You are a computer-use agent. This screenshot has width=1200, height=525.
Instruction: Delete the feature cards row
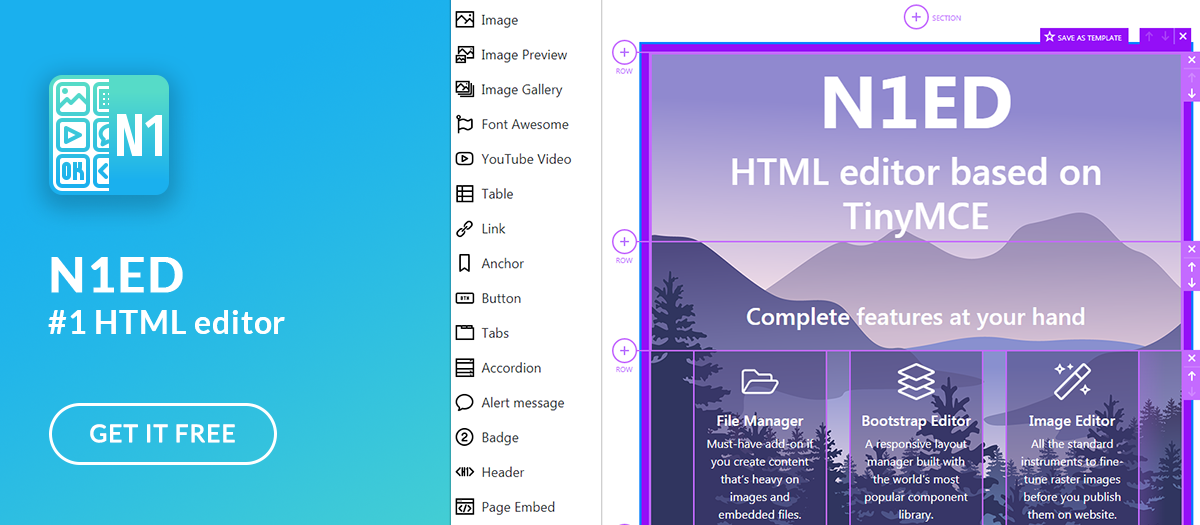click(x=1192, y=359)
